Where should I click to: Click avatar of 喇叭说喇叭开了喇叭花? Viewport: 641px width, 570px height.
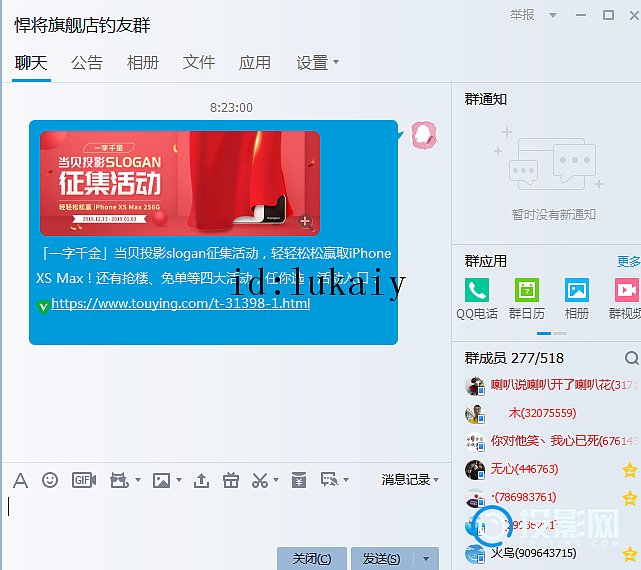click(475, 386)
